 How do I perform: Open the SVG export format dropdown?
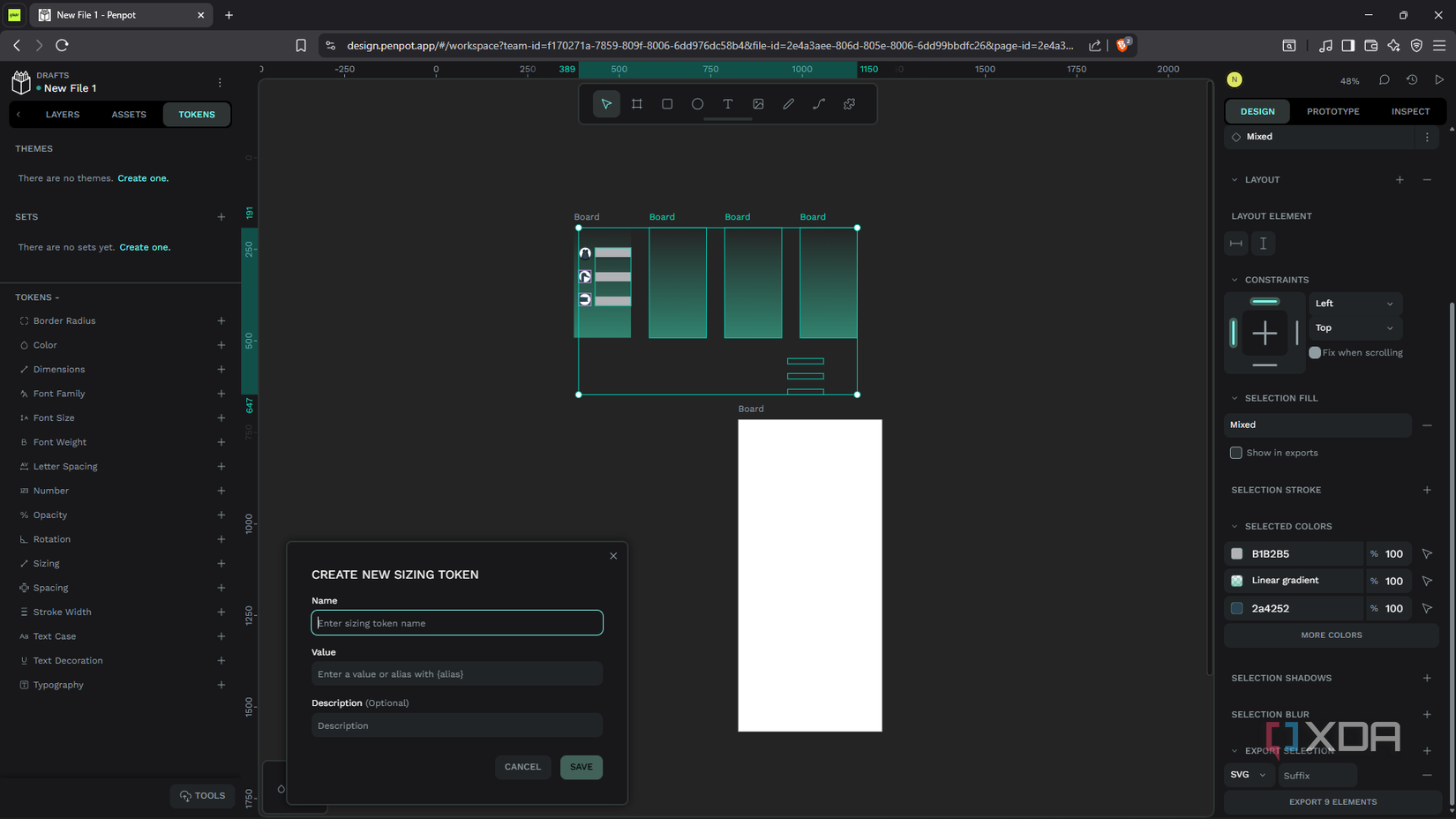click(1249, 775)
